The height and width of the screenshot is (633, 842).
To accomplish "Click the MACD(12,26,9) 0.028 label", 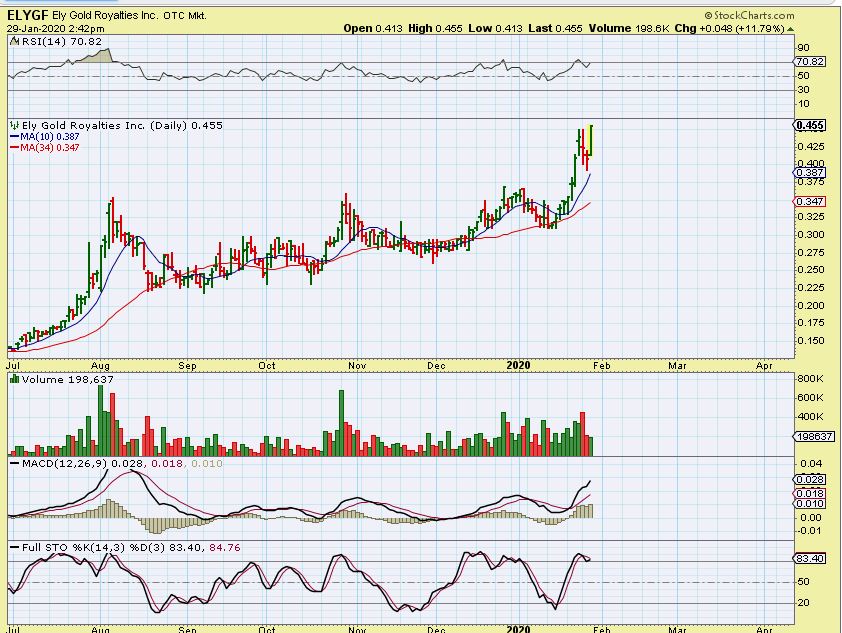I will pyautogui.click(x=83, y=463).
